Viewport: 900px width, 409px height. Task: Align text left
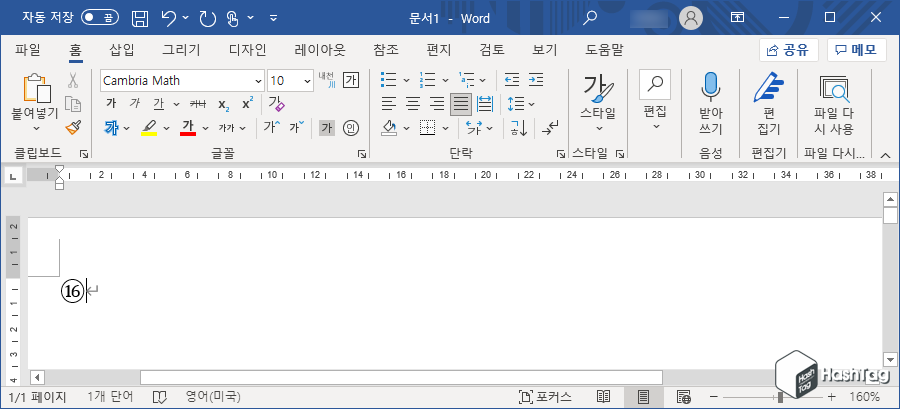click(x=389, y=104)
